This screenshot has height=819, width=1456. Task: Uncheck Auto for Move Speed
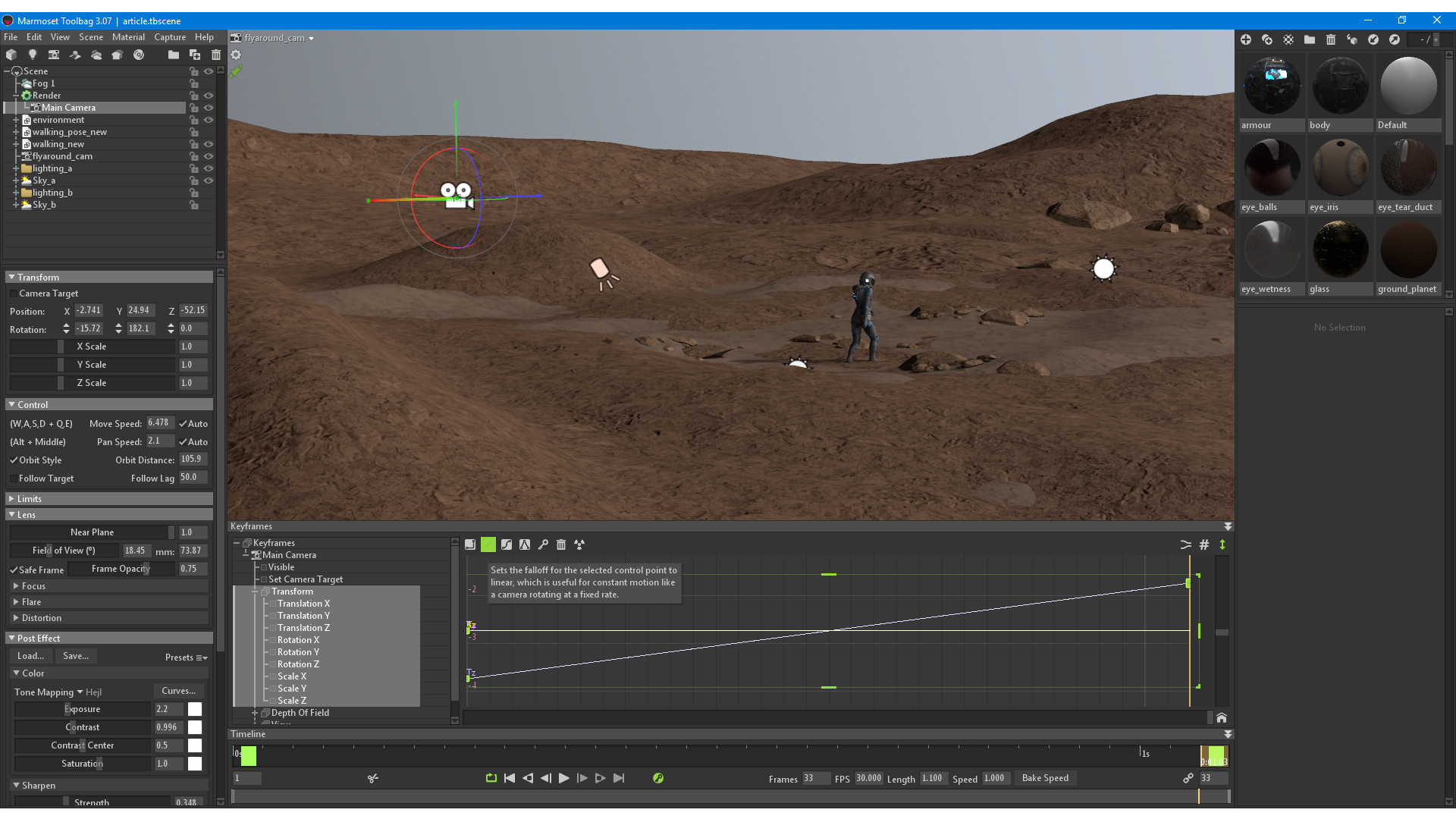(183, 424)
